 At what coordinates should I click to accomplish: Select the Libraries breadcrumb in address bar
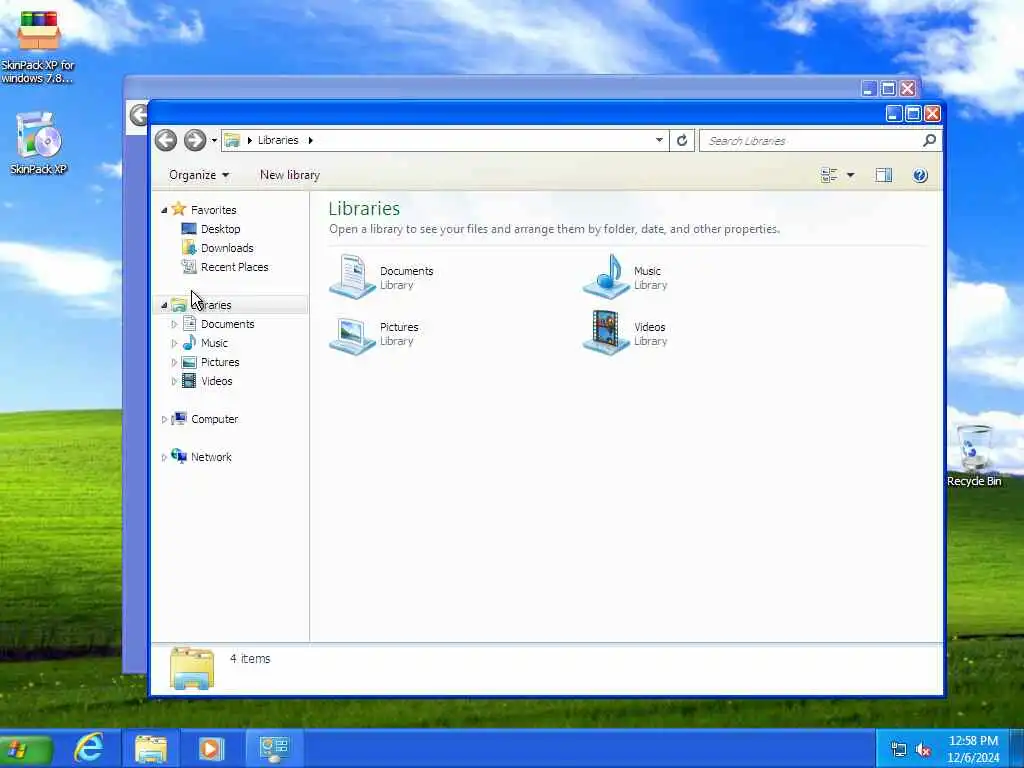278,140
